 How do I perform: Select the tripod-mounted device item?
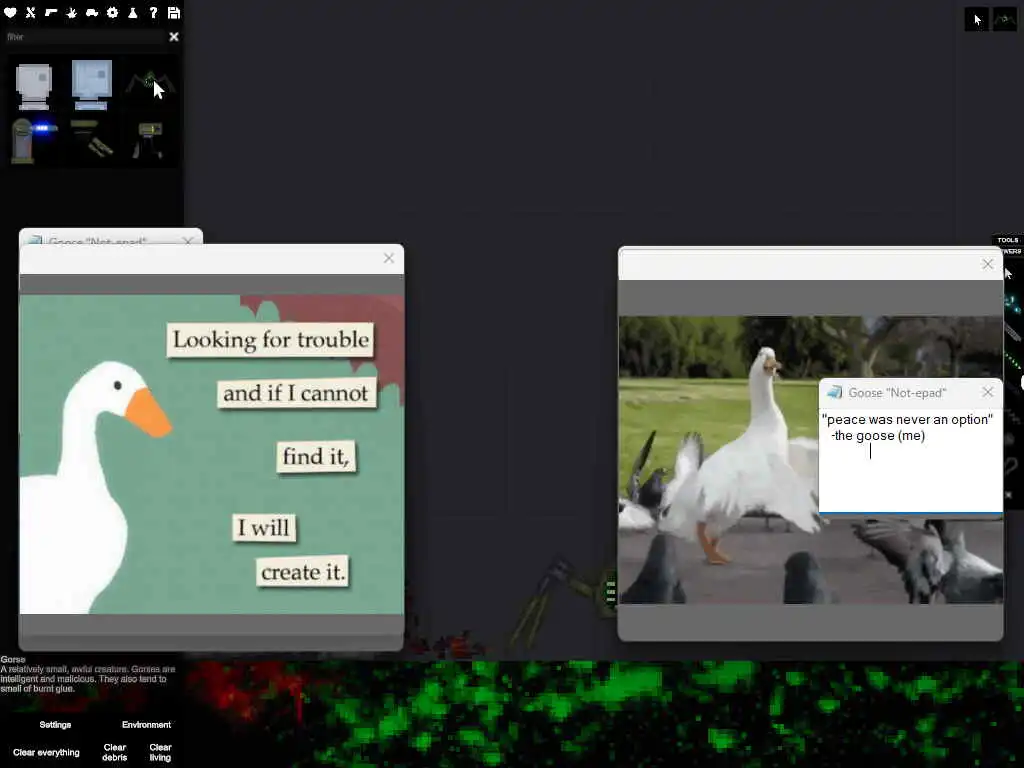tap(149, 140)
